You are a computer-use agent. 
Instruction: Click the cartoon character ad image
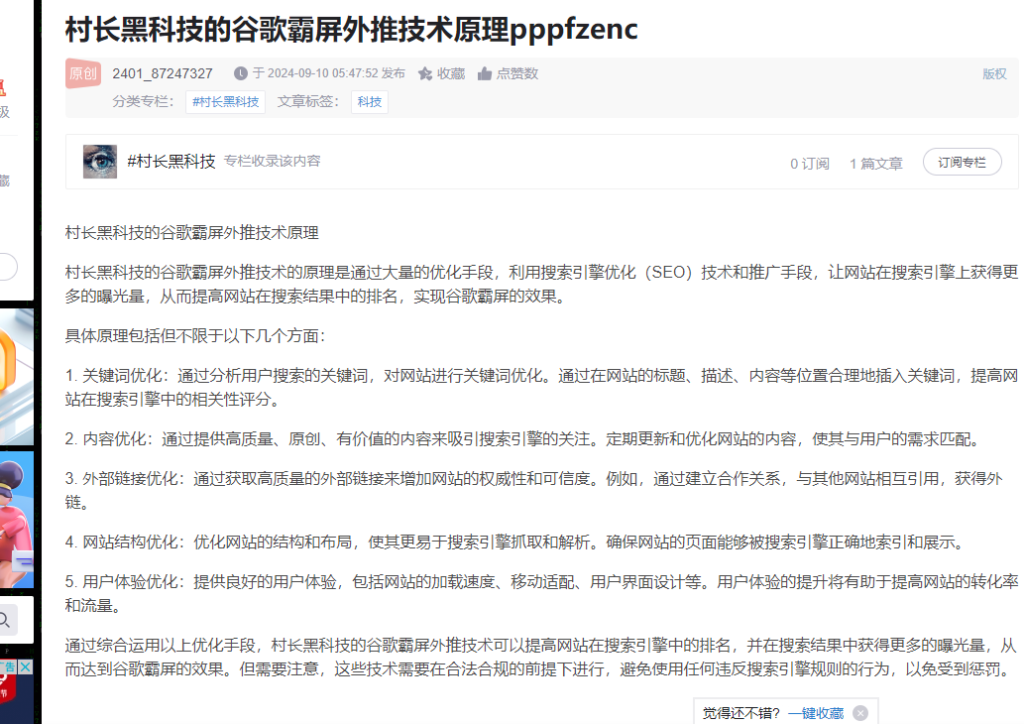point(16,520)
